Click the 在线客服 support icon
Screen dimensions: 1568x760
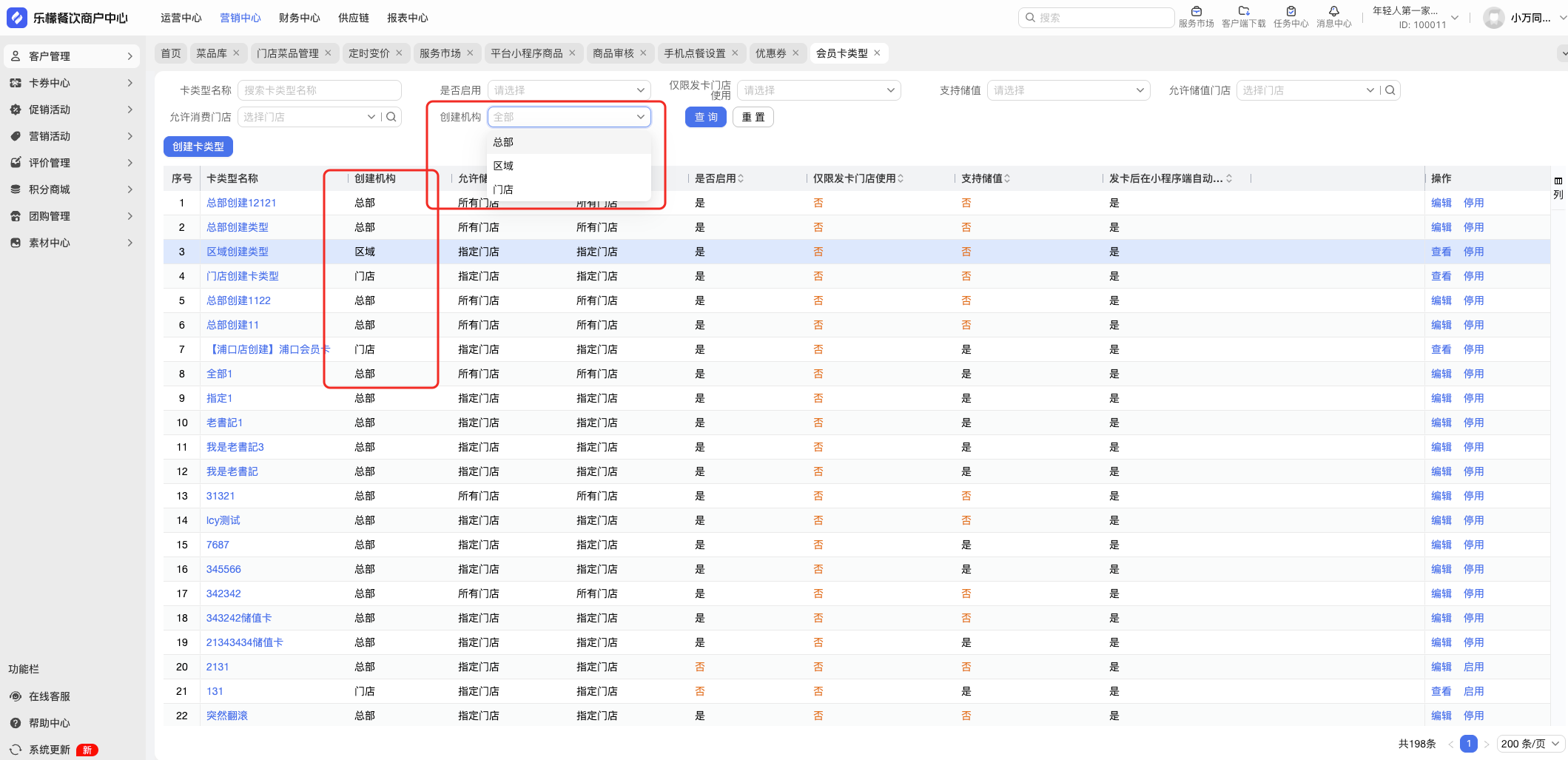click(x=16, y=696)
